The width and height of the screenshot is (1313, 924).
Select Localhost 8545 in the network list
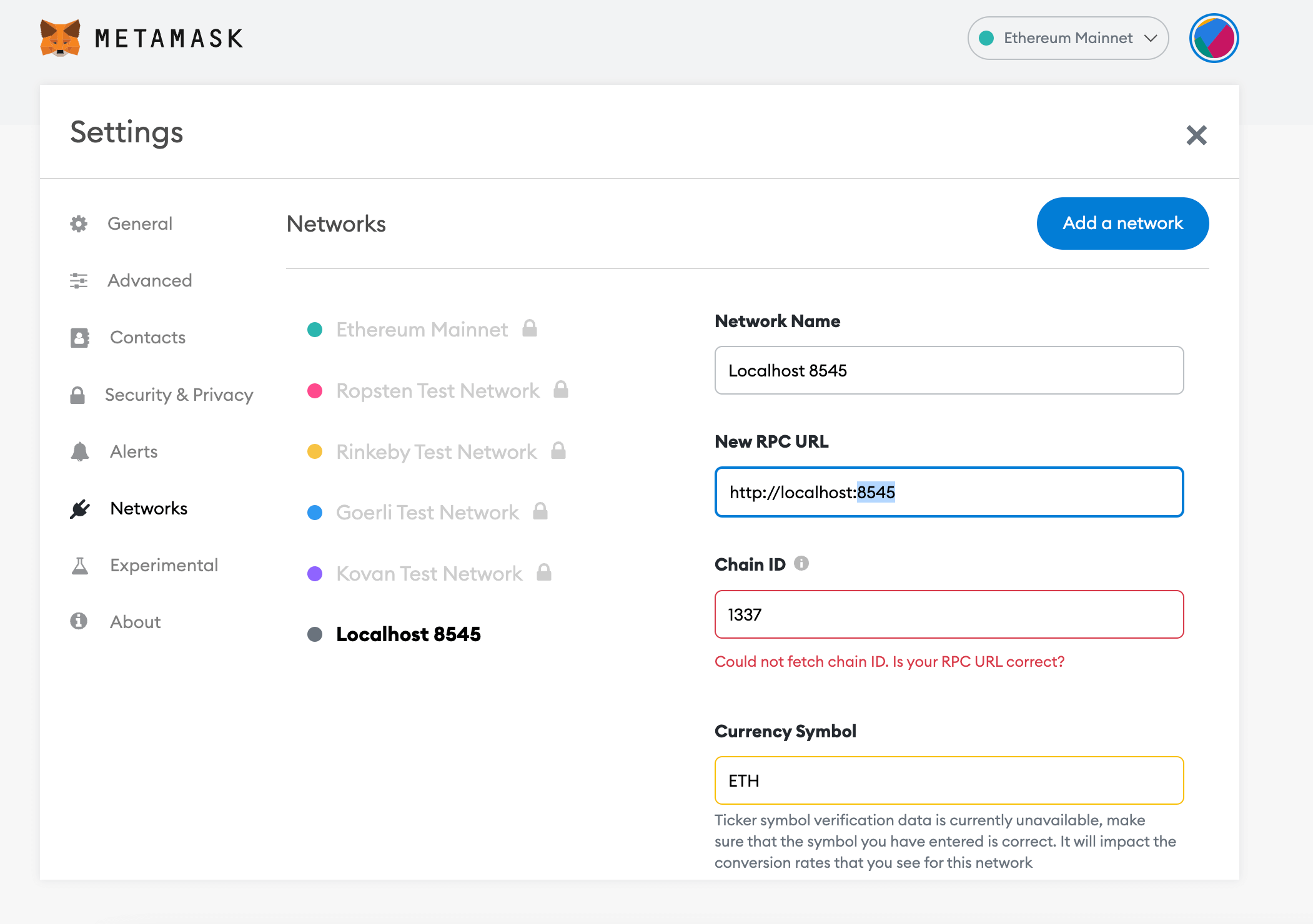[x=409, y=634]
